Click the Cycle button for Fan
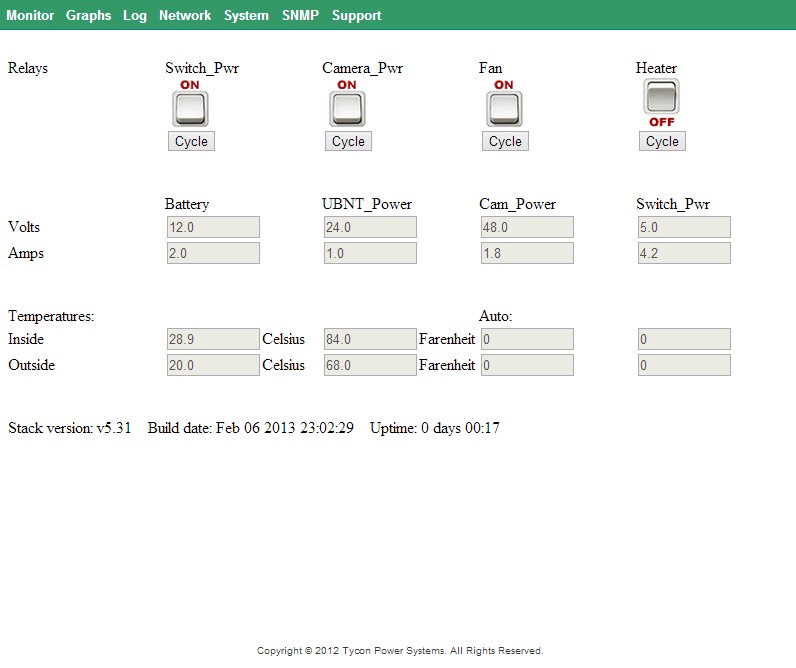 pos(505,142)
